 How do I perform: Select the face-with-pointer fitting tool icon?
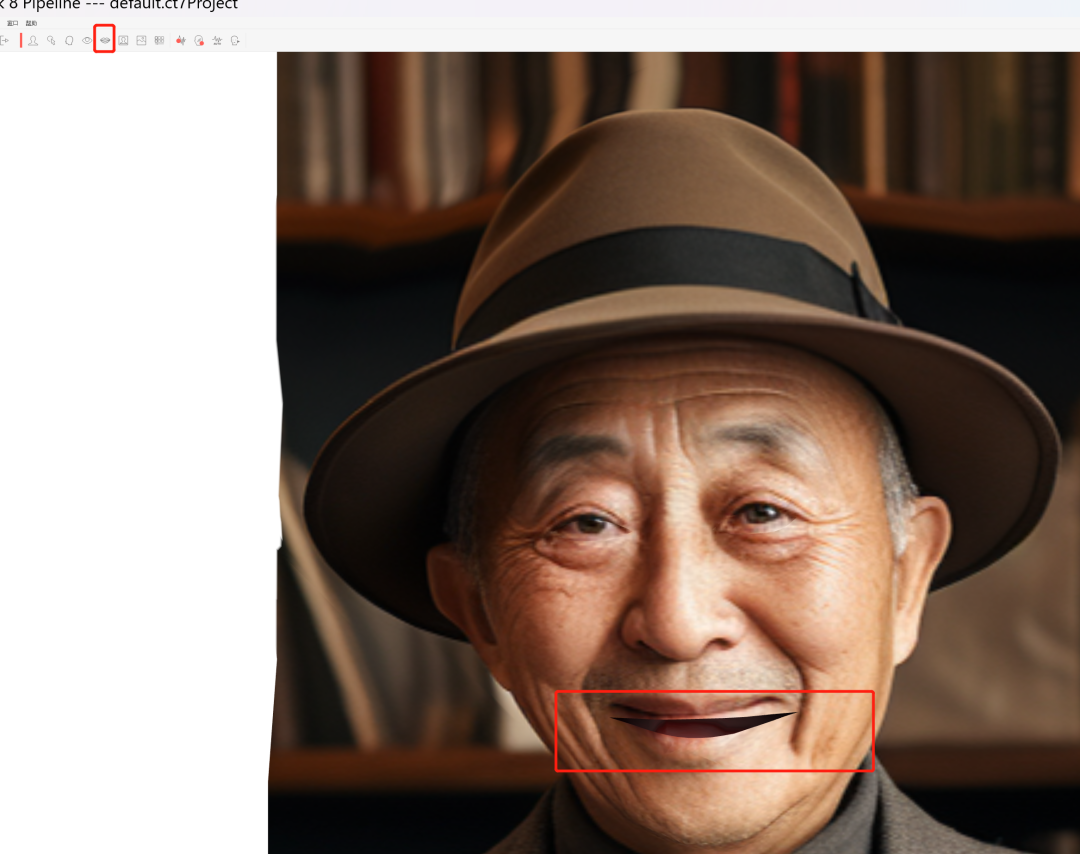pyautogui.click(x=51, y=41)
